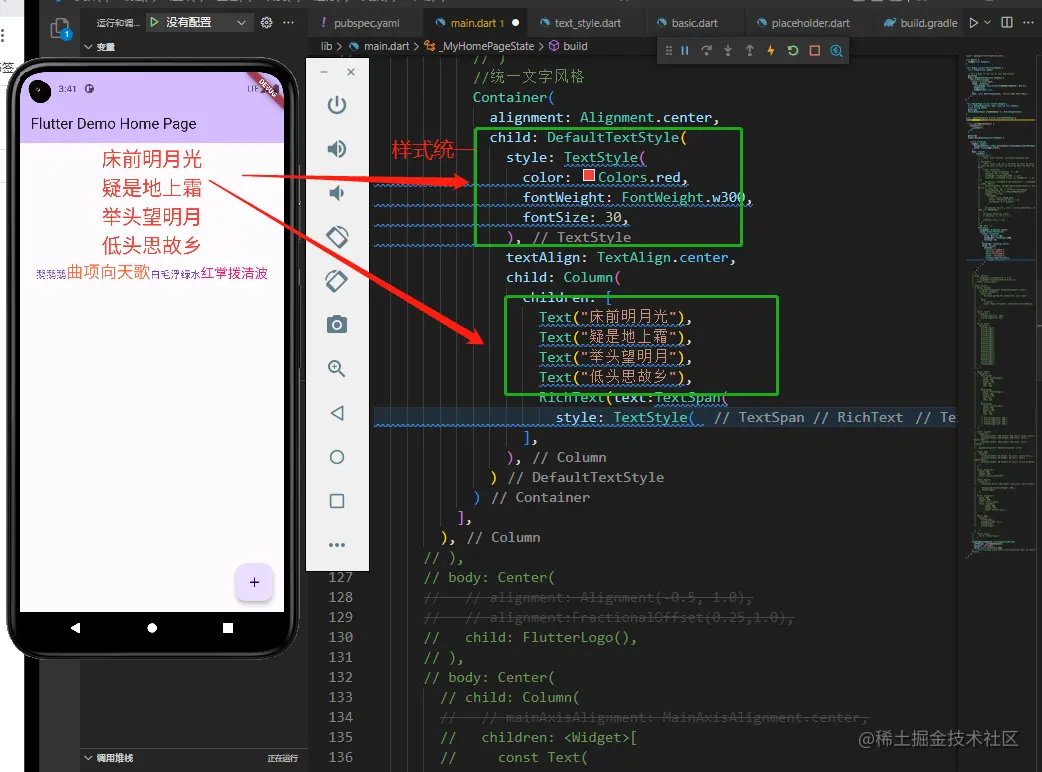Click the unsaved dot on main.dart tab
The height and width of the screenshot is (772, 1042).
pyautogui.click(x=516, y=23)
